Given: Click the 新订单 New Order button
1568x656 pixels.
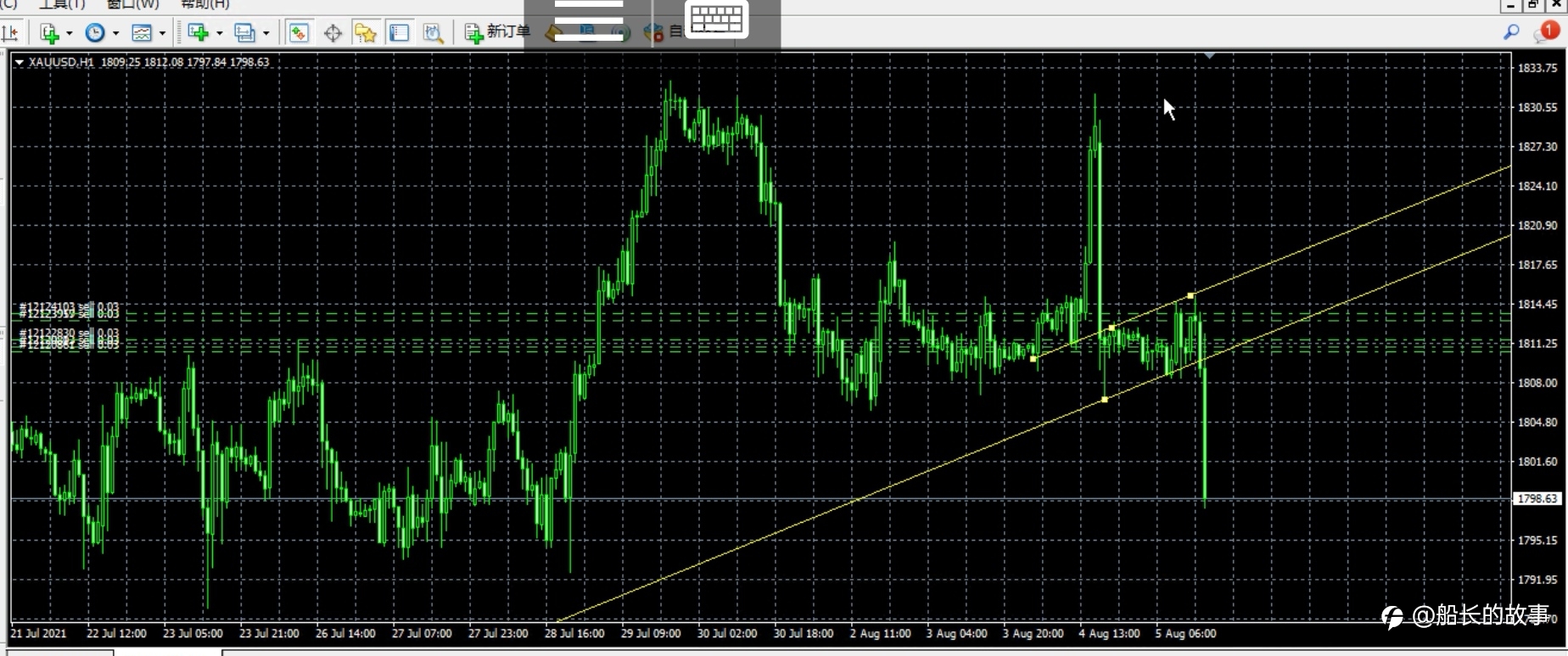Looking at the screenshot, I should coord(497,32).
